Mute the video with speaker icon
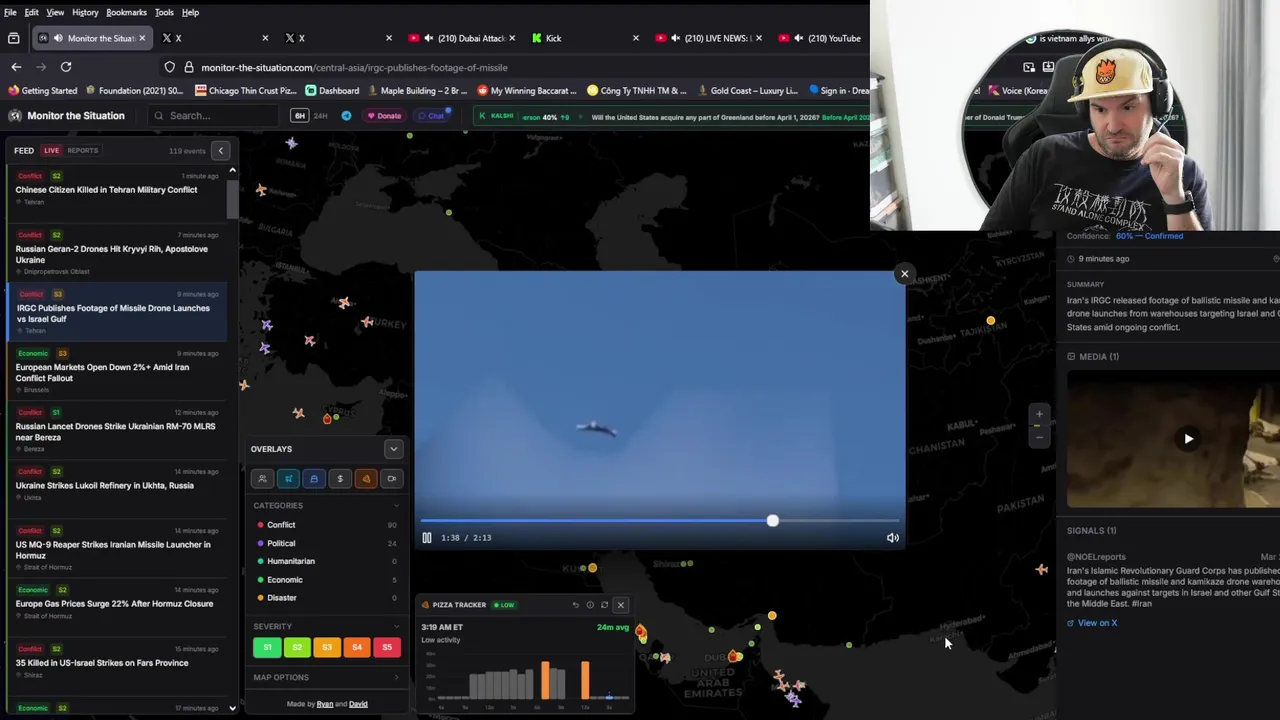1280x720 pixels. [893, 538]
